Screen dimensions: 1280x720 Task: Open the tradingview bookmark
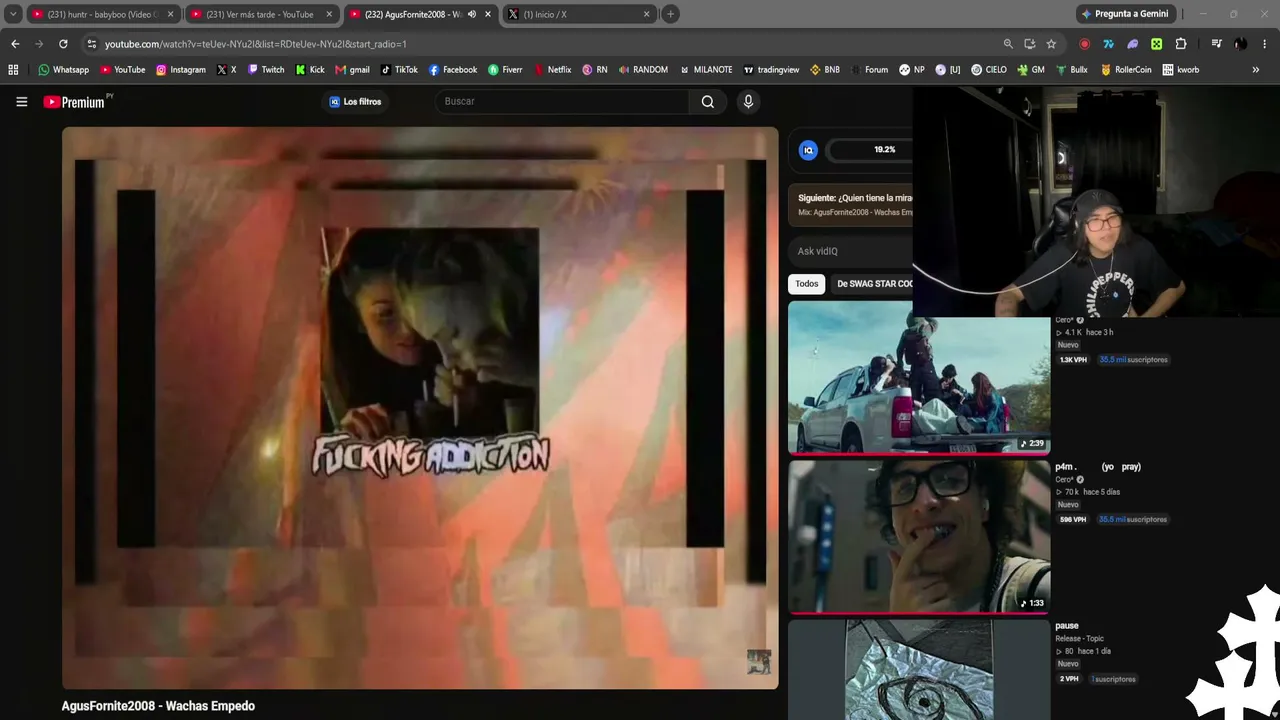[x=770, y=70]
